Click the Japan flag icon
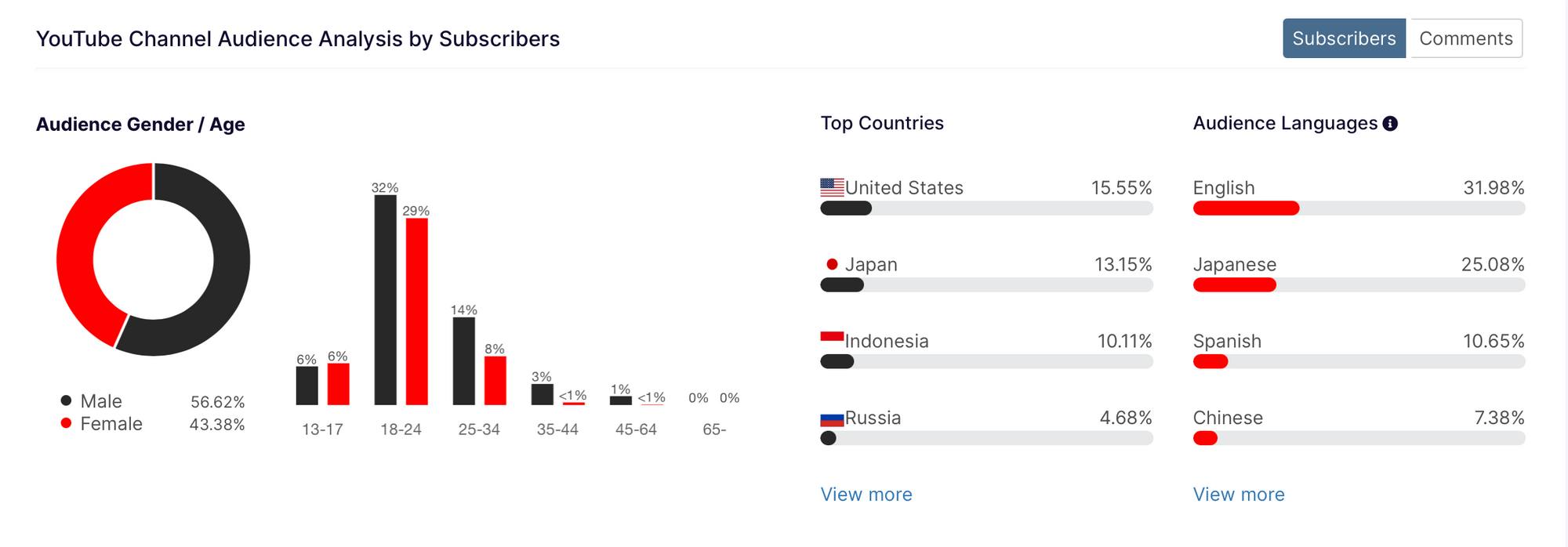1568x547 pixels. (832, 264)
